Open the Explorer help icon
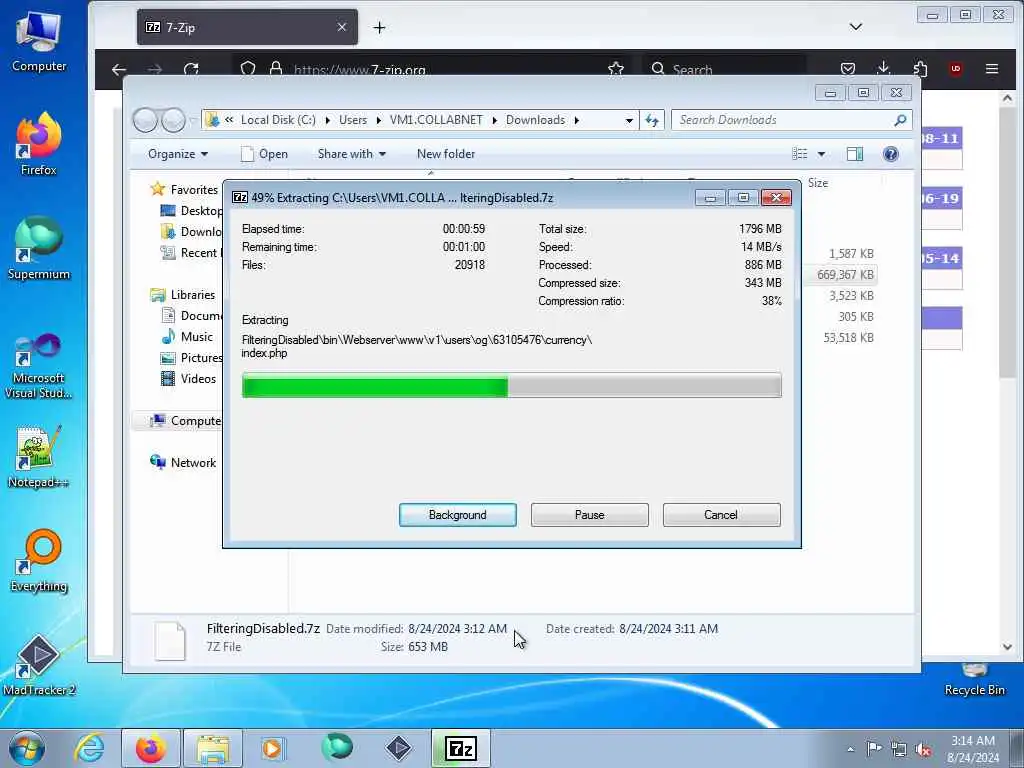Image resolution: width=1024 pixels, height=768 pixels. pyautogui.click(x=890, y=154)
